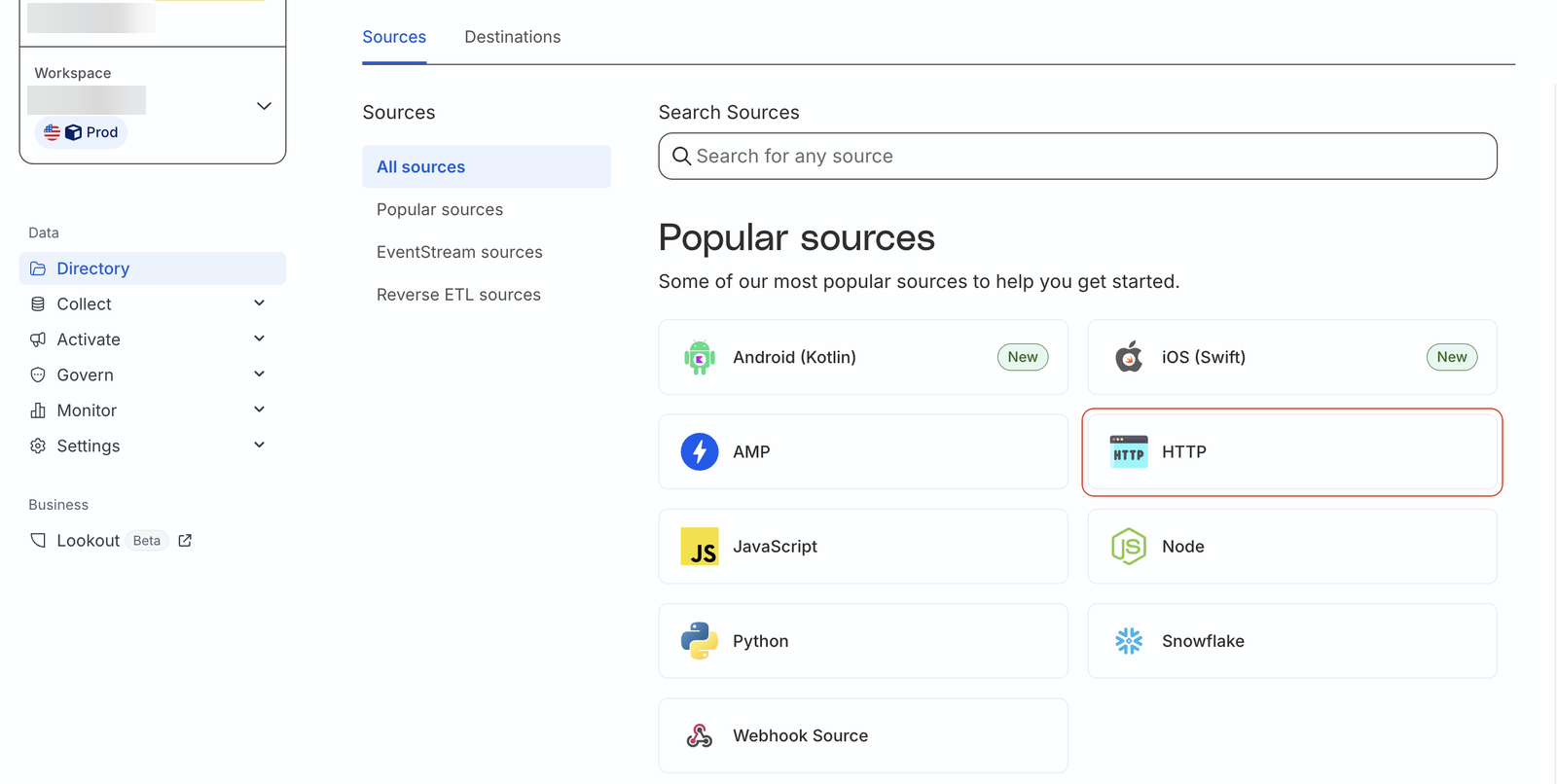Click the search magnifier icon
Image resolution: width=1557 pixels, height=784 pixels.
click(681, 156)
